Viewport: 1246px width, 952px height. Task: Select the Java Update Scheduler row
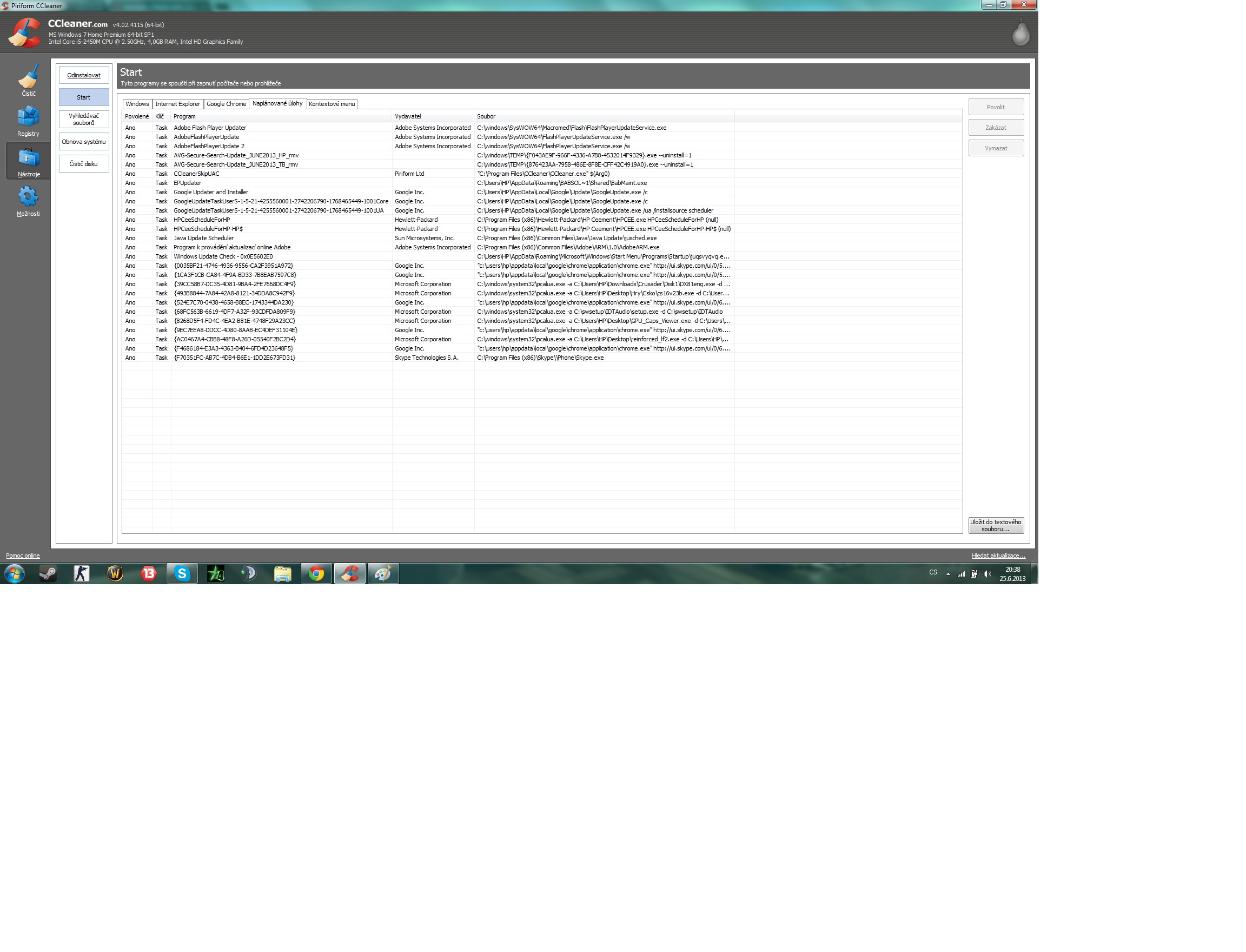click(203, 238)
